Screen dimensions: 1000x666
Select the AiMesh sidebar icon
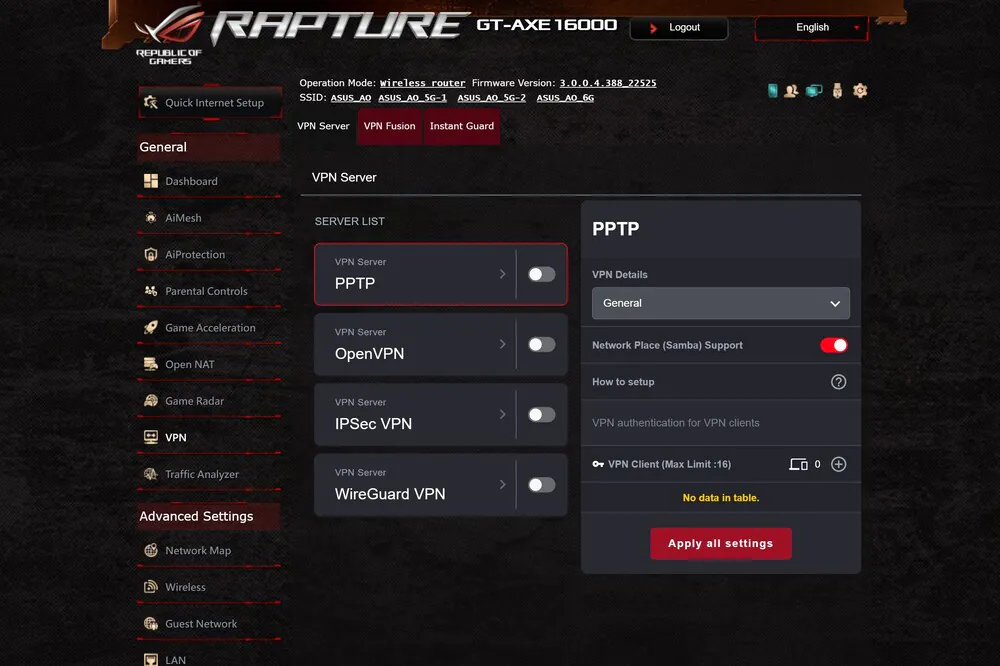(x=151, y=218)
